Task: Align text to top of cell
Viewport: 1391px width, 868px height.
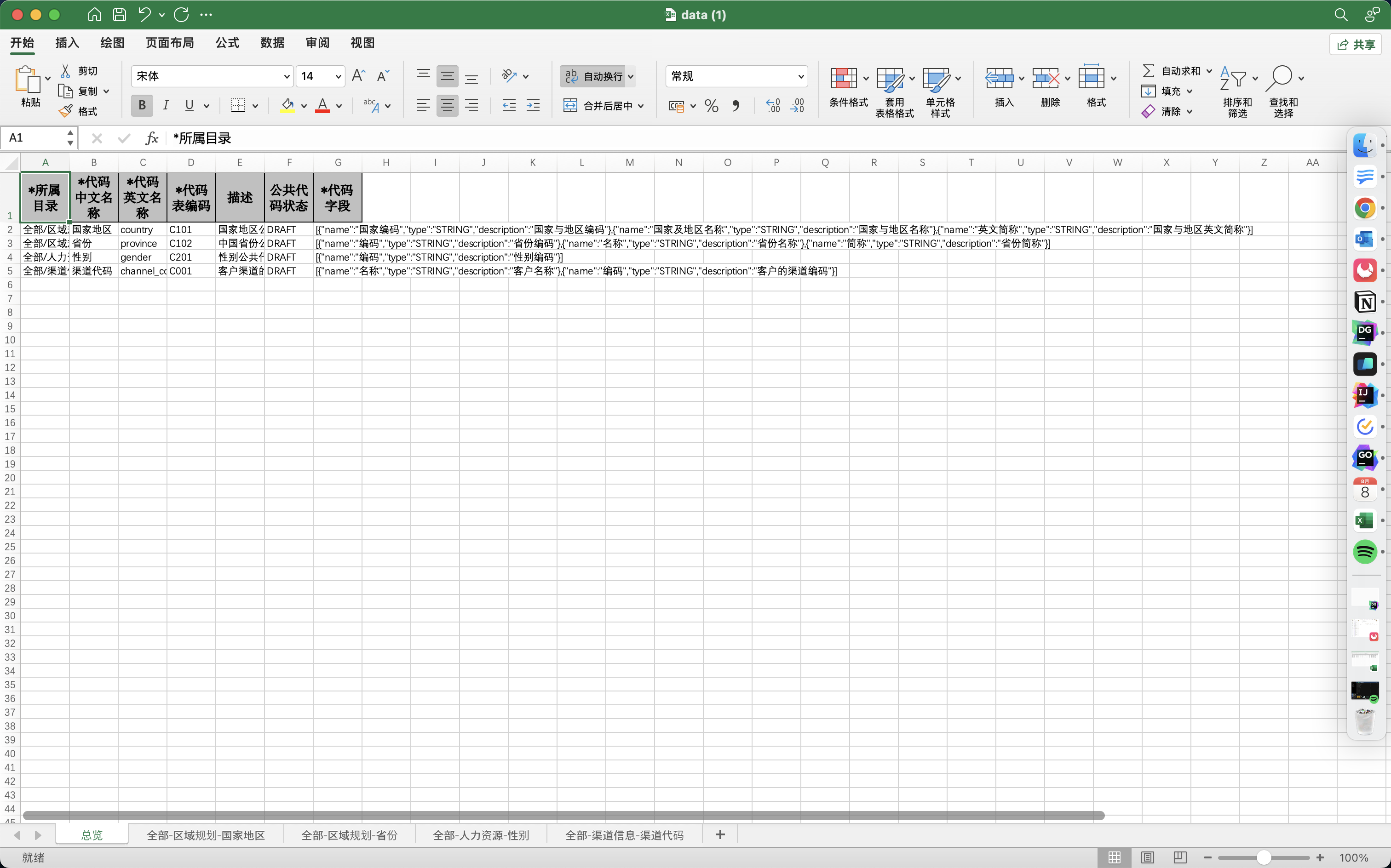Action: (x=423, y=76)
